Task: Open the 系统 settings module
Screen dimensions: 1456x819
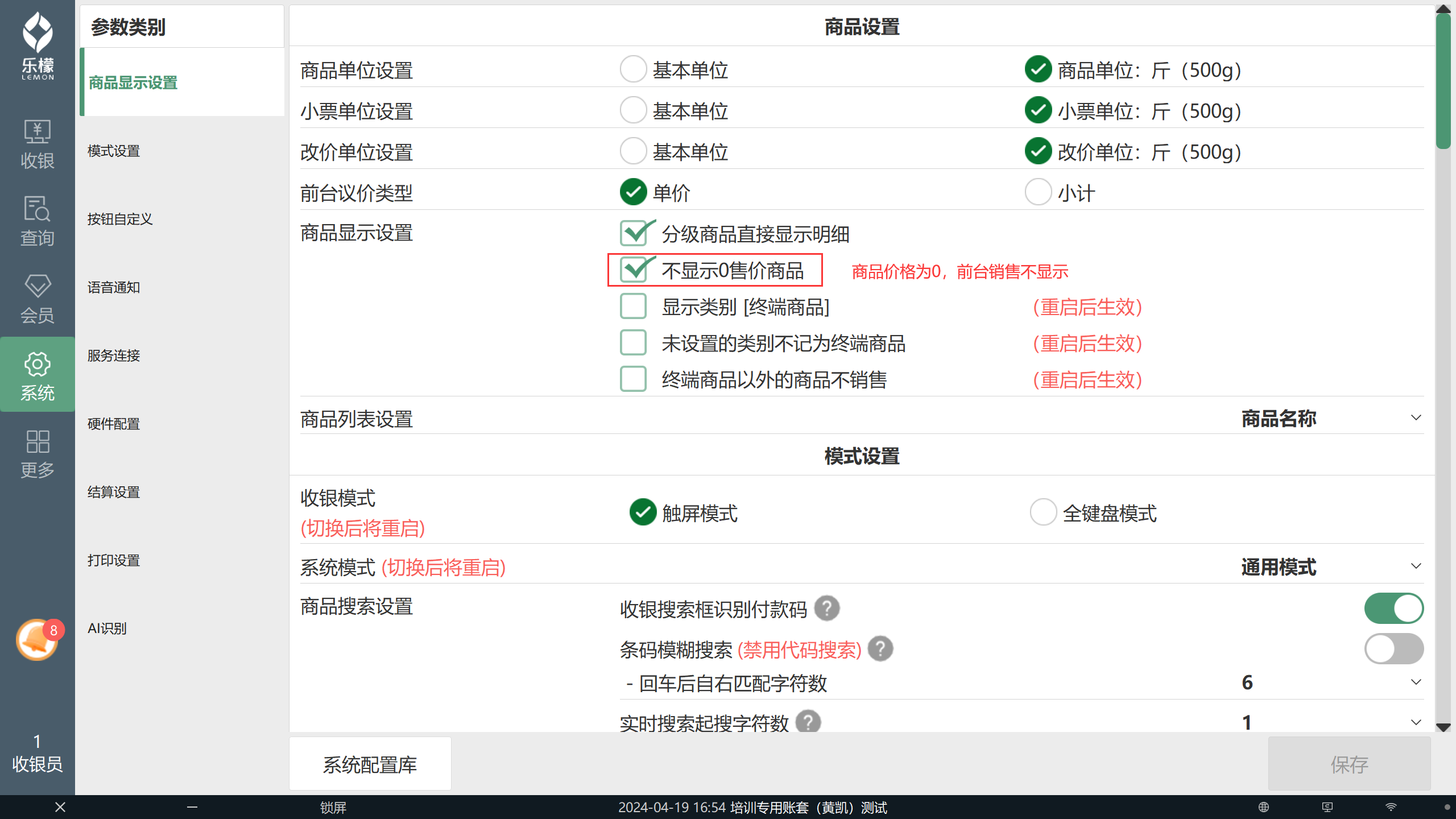Action: coord(38,375)
